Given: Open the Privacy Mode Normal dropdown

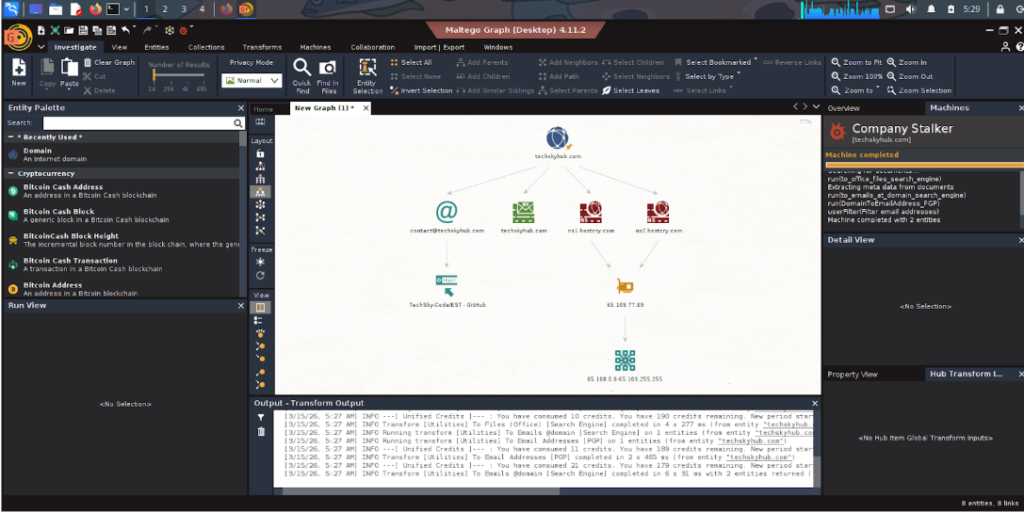Looking at the screenshot, I should pyautogui.click(x=253, y=80).
